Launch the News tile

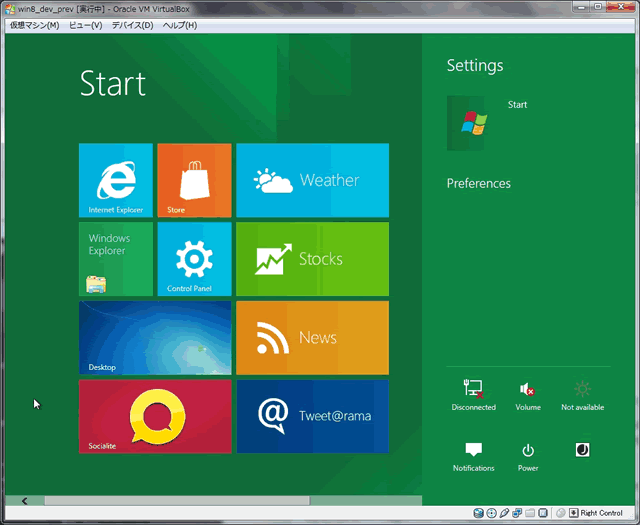click(x=312, y=338)
